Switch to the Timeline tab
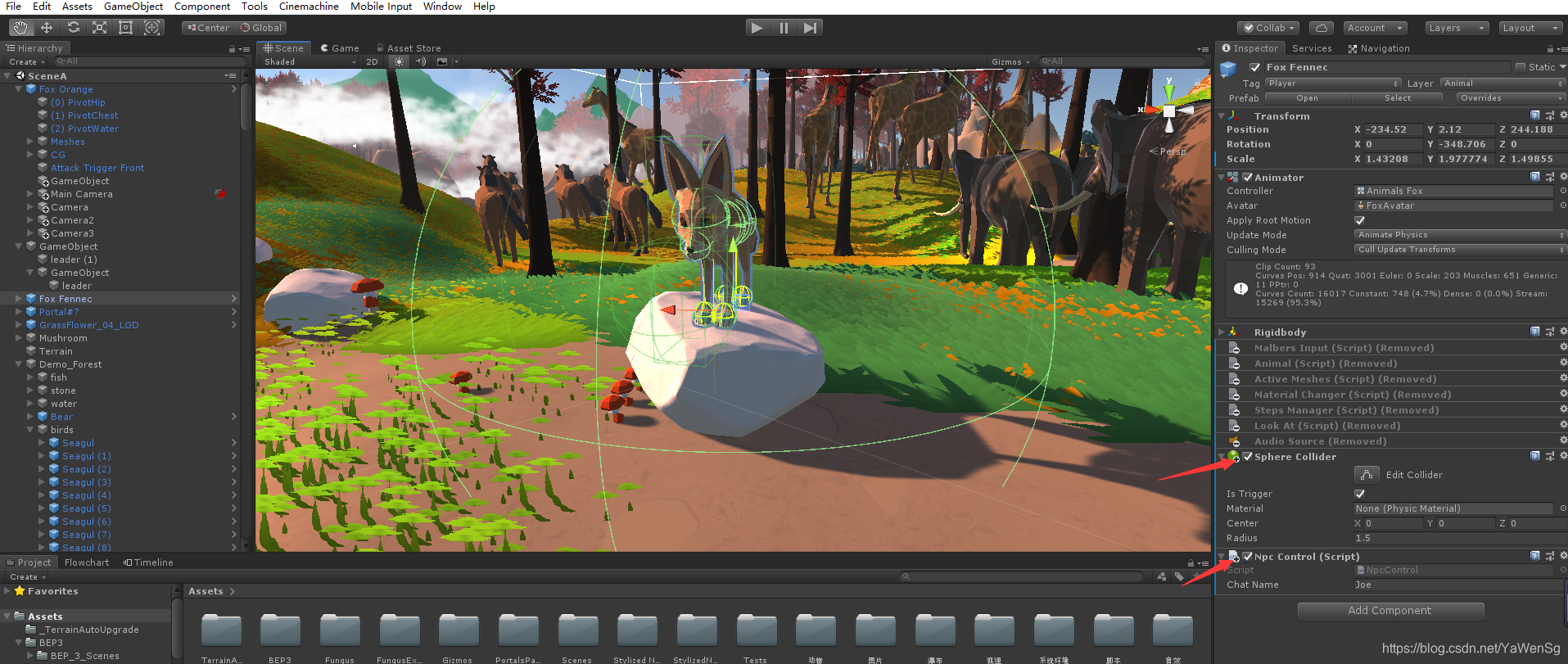Viewport: 1568px width, 664px height. pos(148,562)
